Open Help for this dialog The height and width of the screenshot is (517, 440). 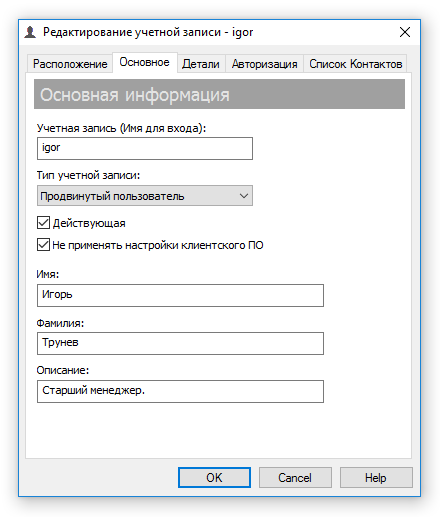pyautogui.click(x=376, y=477)
